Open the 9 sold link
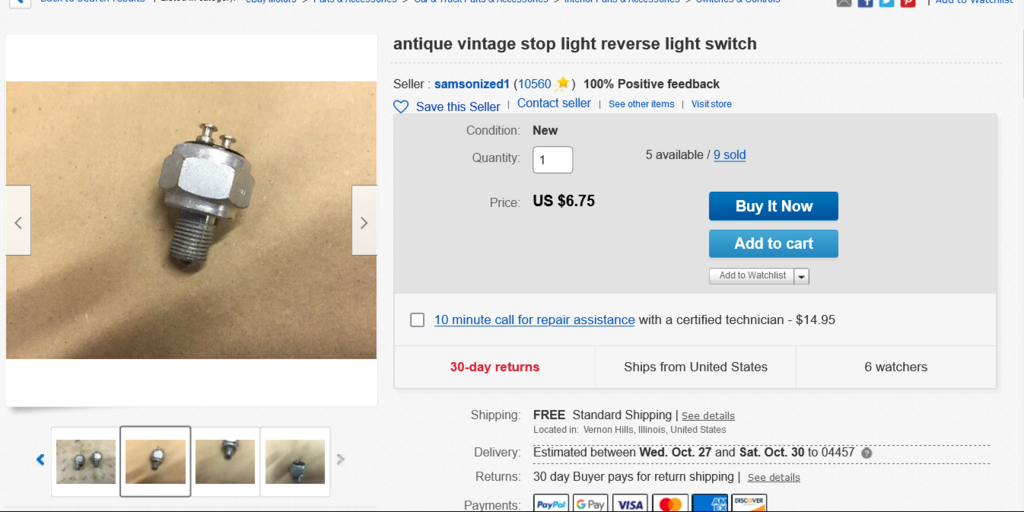 click(729, 155)
